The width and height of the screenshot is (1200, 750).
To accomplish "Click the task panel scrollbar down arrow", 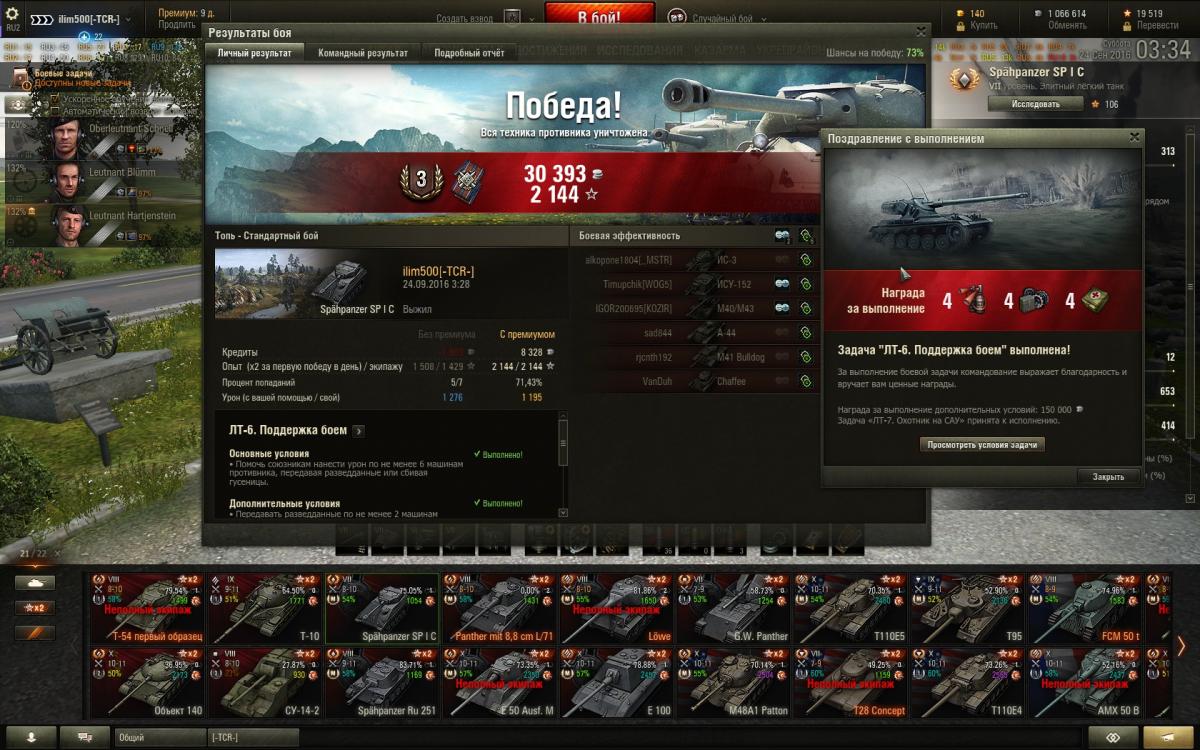I will pos(563,513).
